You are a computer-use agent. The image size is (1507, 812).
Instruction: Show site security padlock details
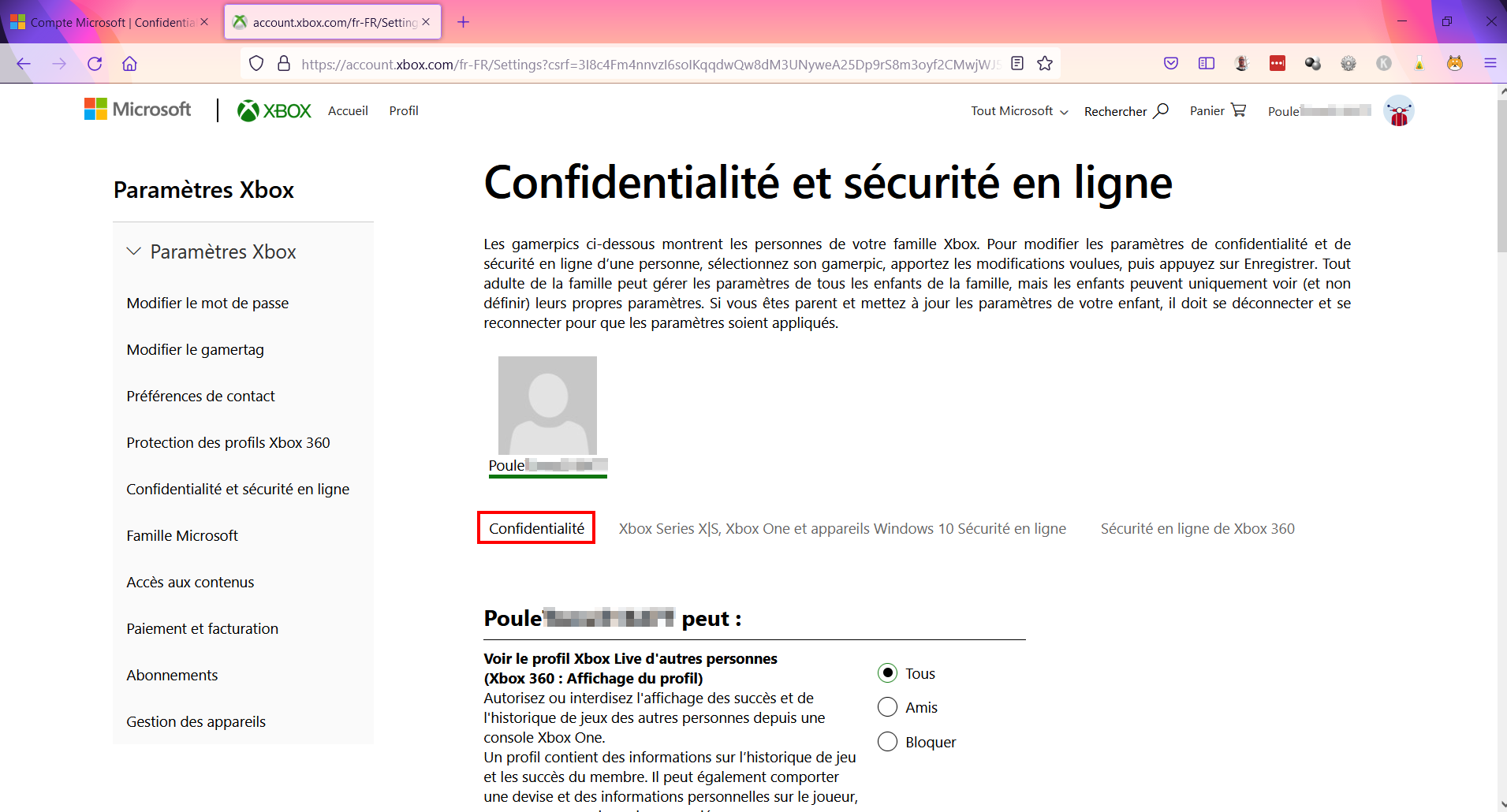click(284, 64)
